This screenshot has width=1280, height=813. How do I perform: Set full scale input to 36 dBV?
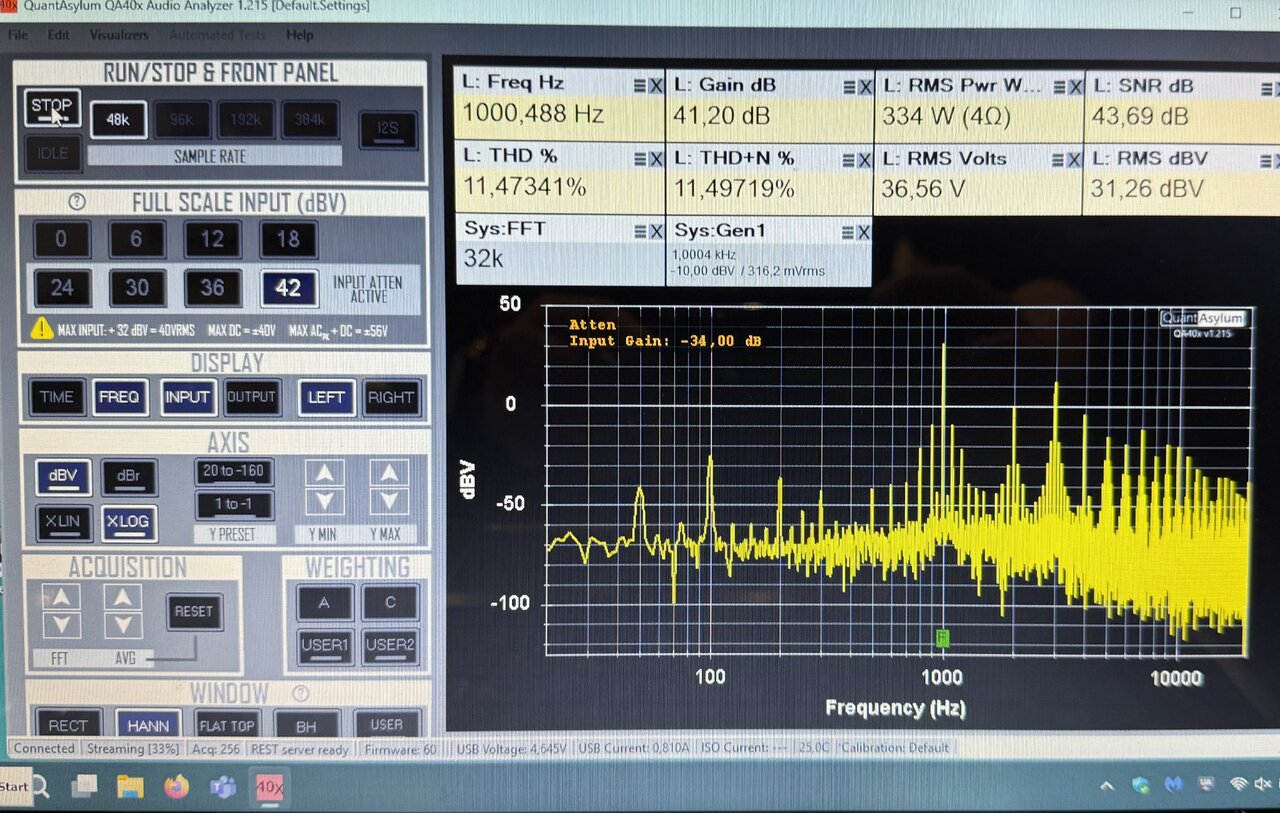point(212,288)
